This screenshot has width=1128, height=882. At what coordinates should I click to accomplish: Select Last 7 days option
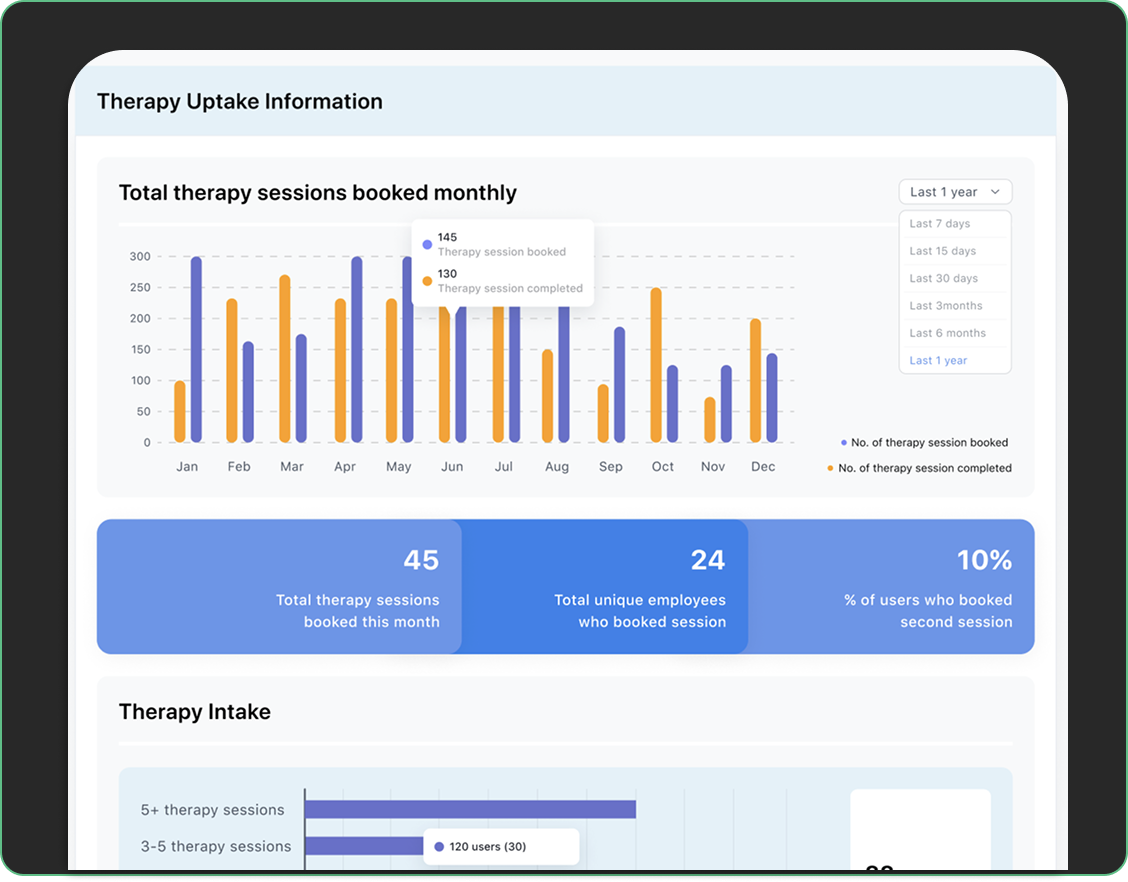940,224
